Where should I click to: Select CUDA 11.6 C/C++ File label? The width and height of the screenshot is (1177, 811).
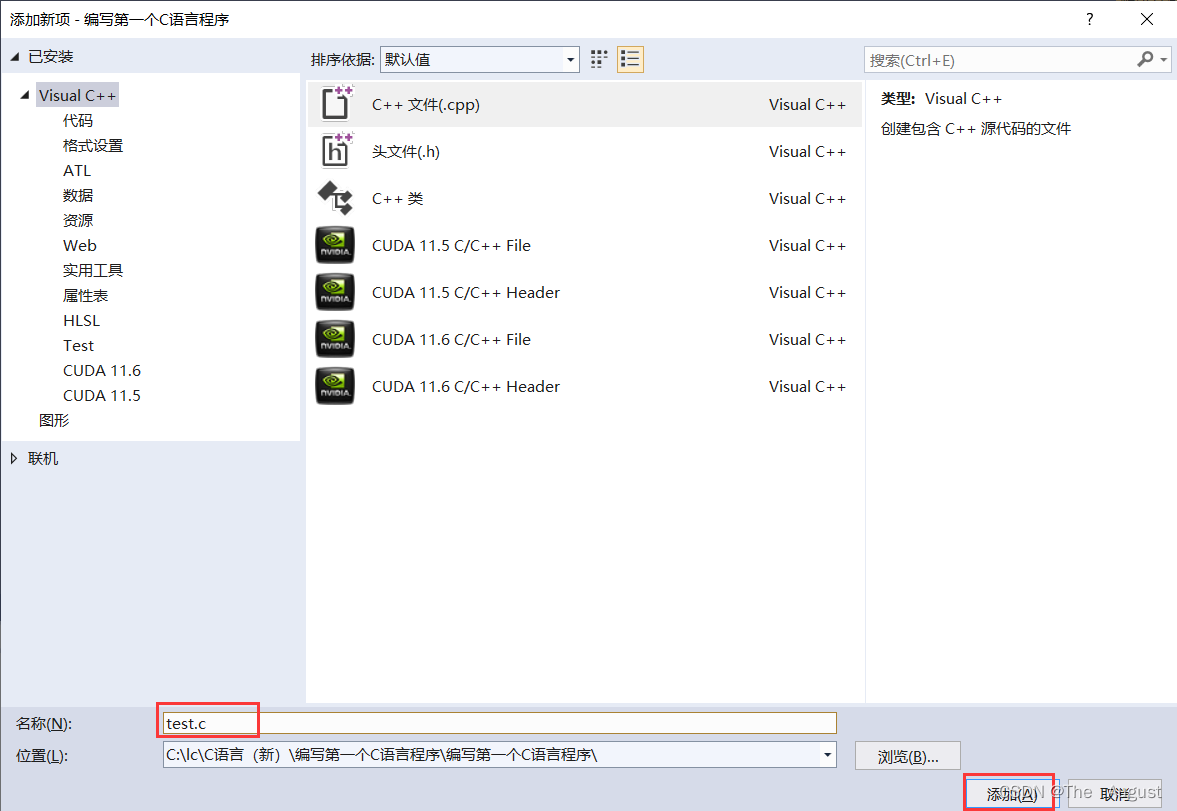451,339
